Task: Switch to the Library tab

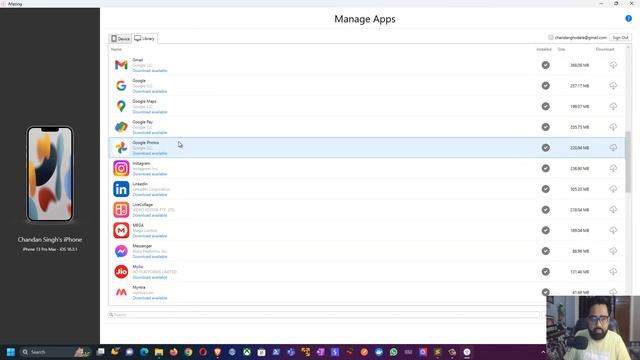Action: [145, 38]
